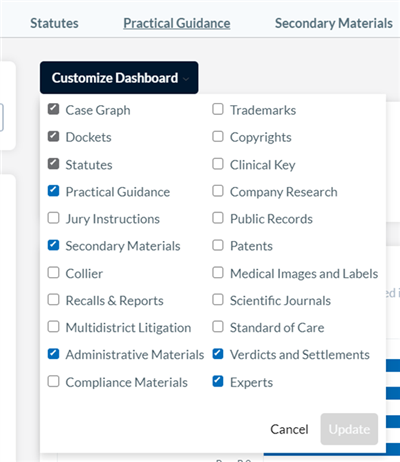Tick the Recalls & Reports checkbox

pos(53,300)
